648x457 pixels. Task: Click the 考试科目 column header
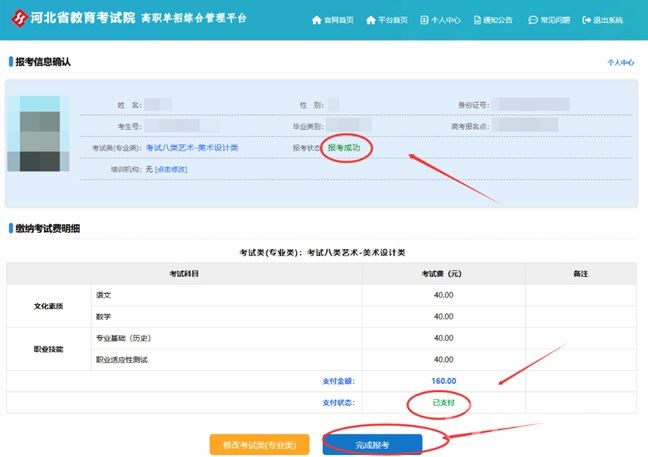(184, 274)
